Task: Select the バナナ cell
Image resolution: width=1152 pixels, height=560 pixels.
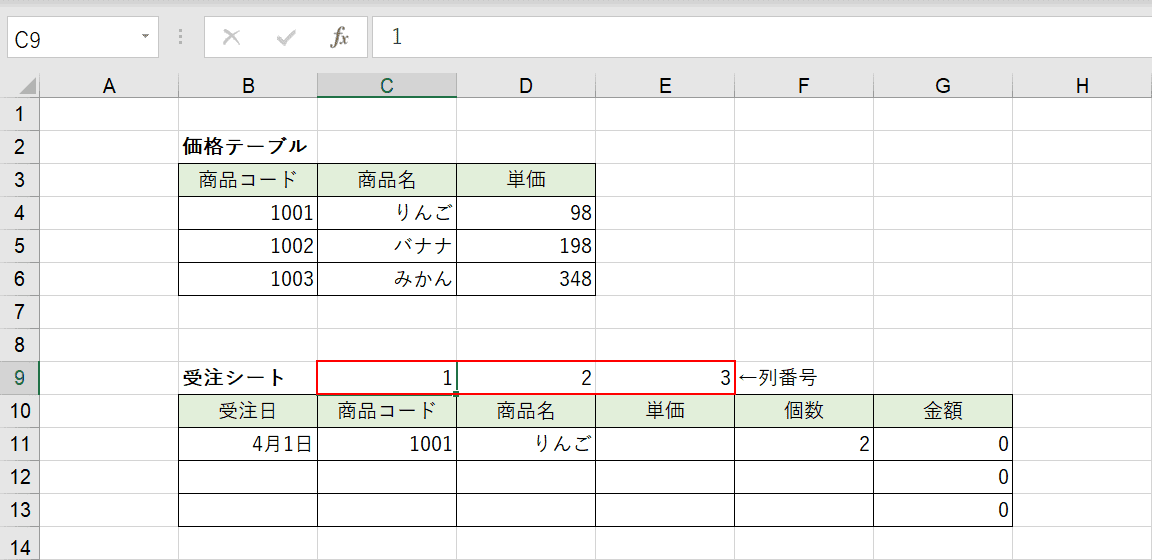Action: click(x=387, y=246)
